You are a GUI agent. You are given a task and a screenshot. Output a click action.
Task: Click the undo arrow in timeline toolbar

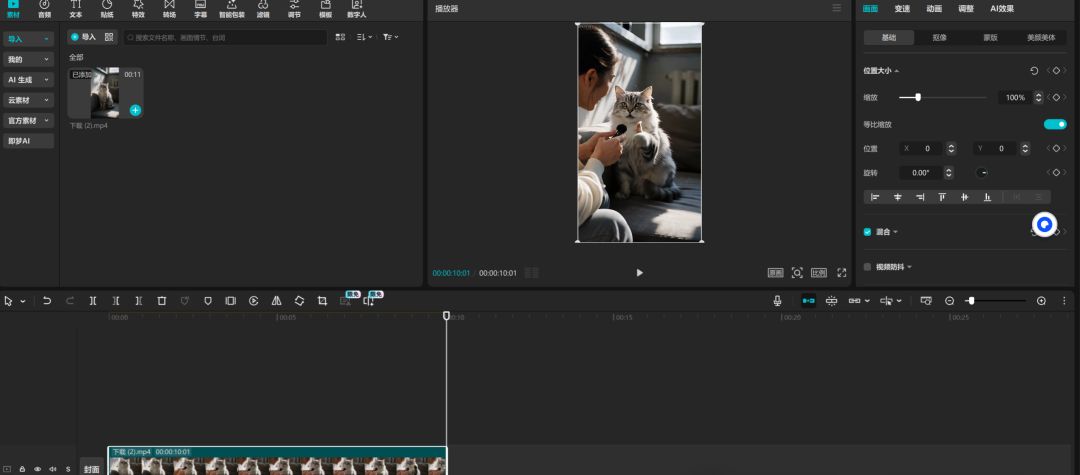click(x=47, y=301)
